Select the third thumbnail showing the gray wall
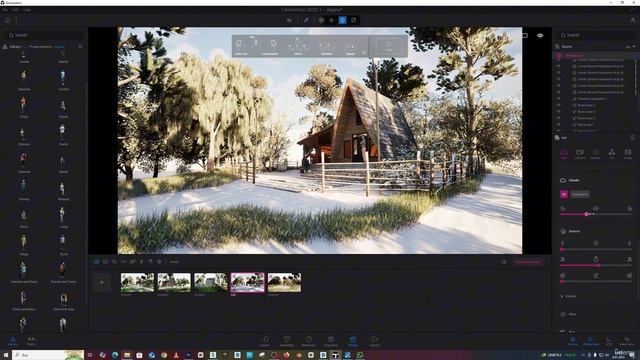Viewport: 640px width, 360px height. (211, 282)
